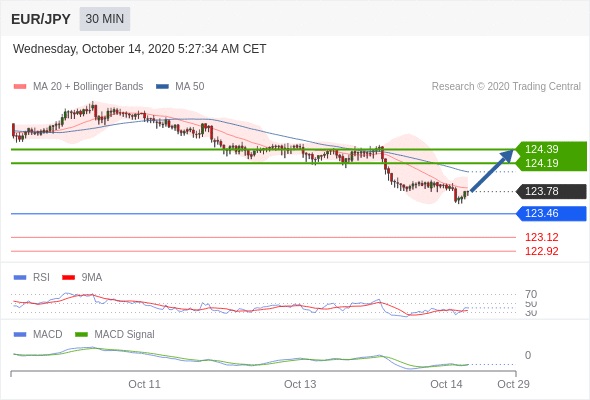
Task: Click the Oct 29 date marker
Action: point(513,384)
